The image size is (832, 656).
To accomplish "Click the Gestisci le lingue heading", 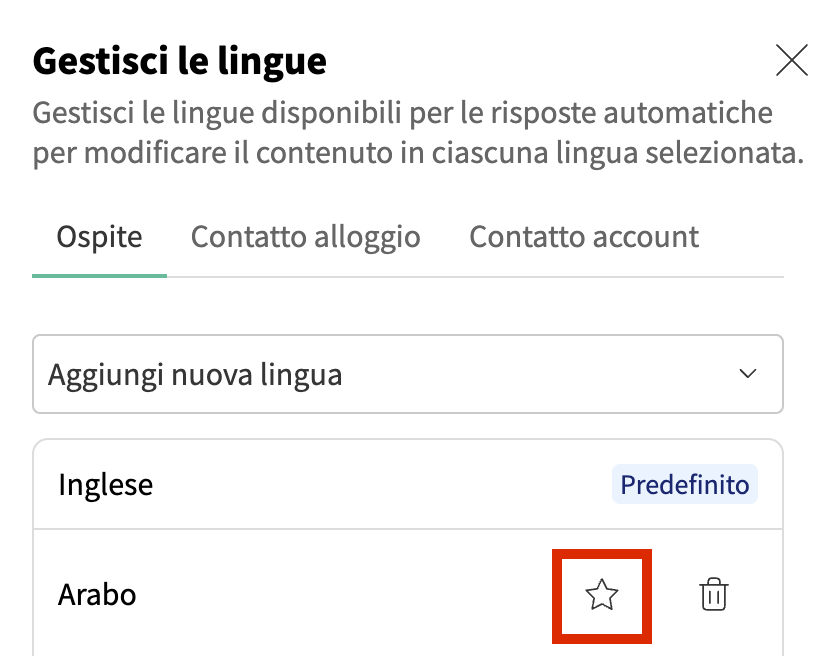I will click(x=180, y=62).
